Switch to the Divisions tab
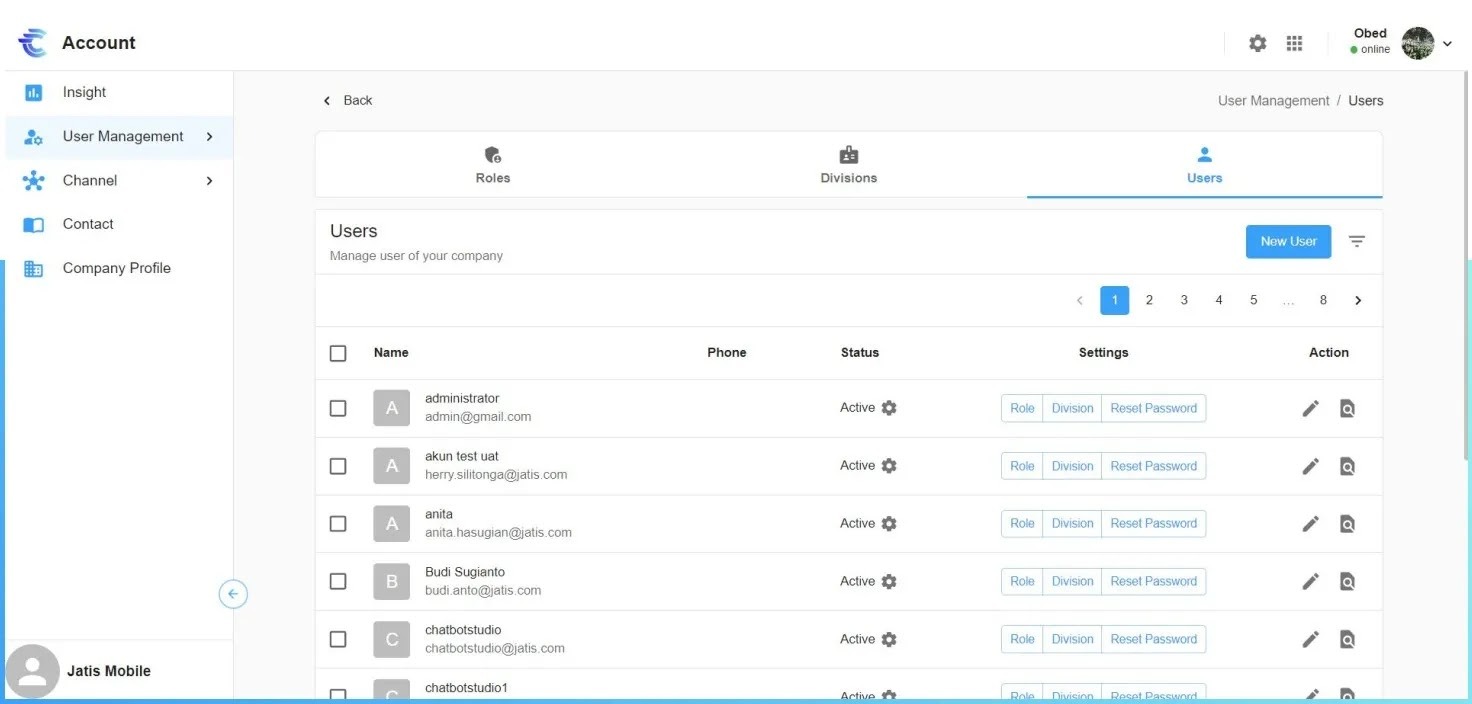Screen dimensions: 1472x704 (x=848, y=165)
